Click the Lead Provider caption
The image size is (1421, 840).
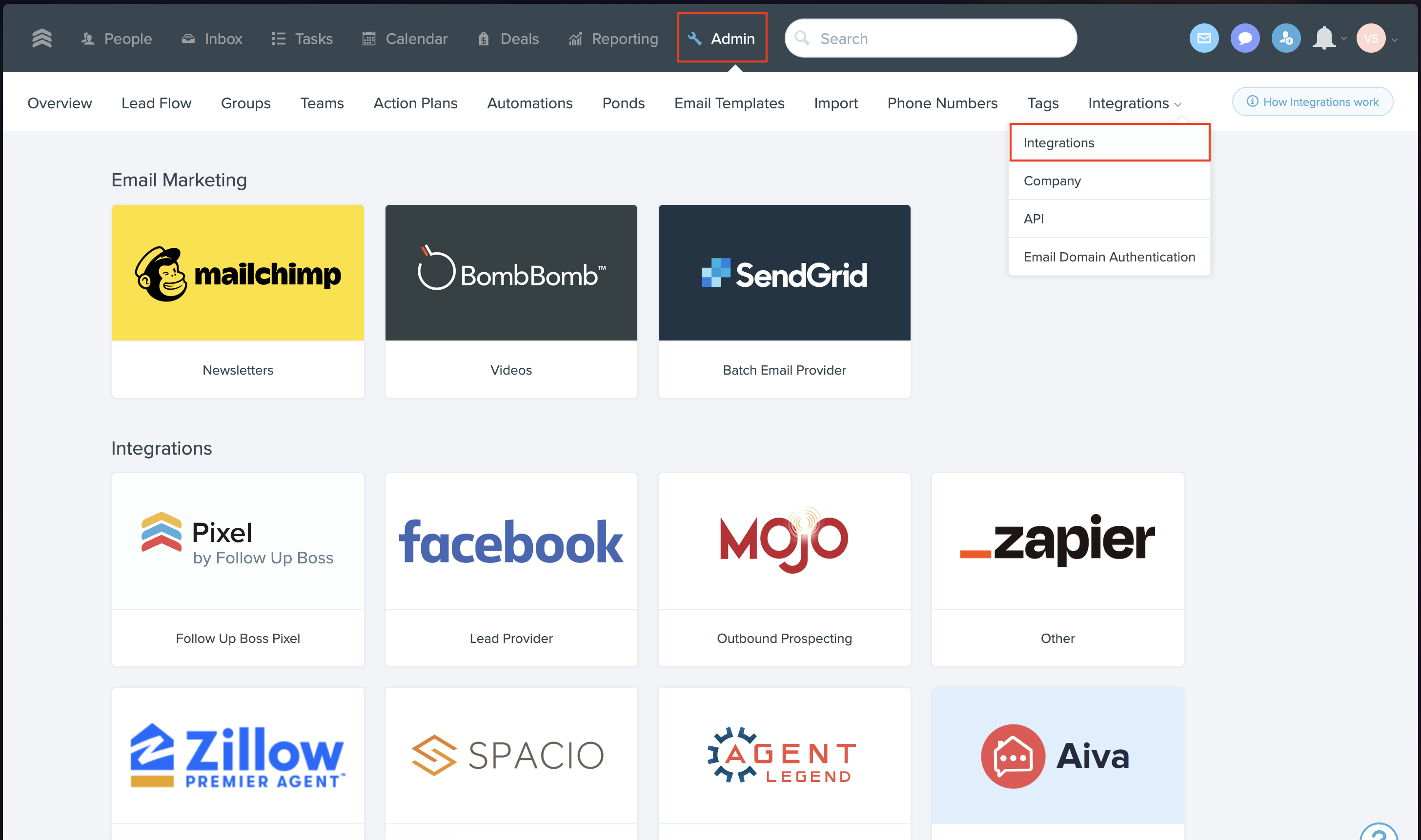(x=511, y=639)
